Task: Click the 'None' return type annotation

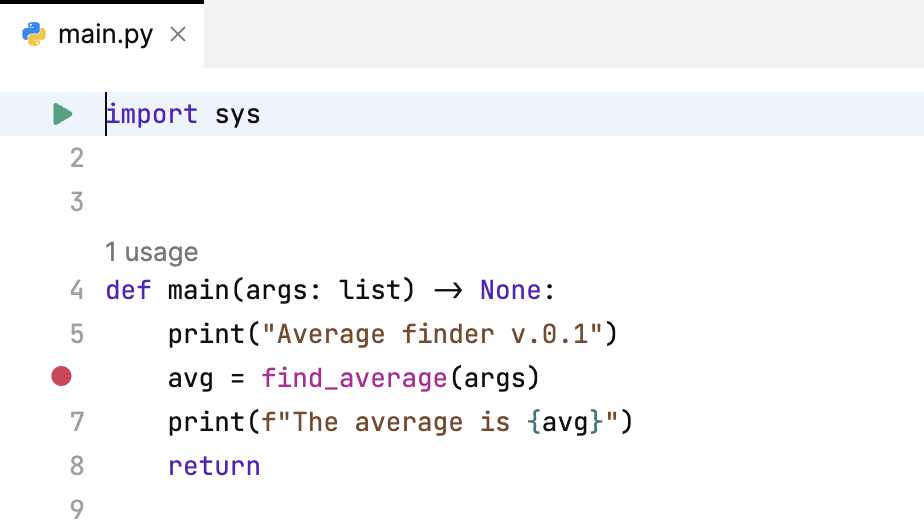Action: pyautogui.click(x=510, y=290)
